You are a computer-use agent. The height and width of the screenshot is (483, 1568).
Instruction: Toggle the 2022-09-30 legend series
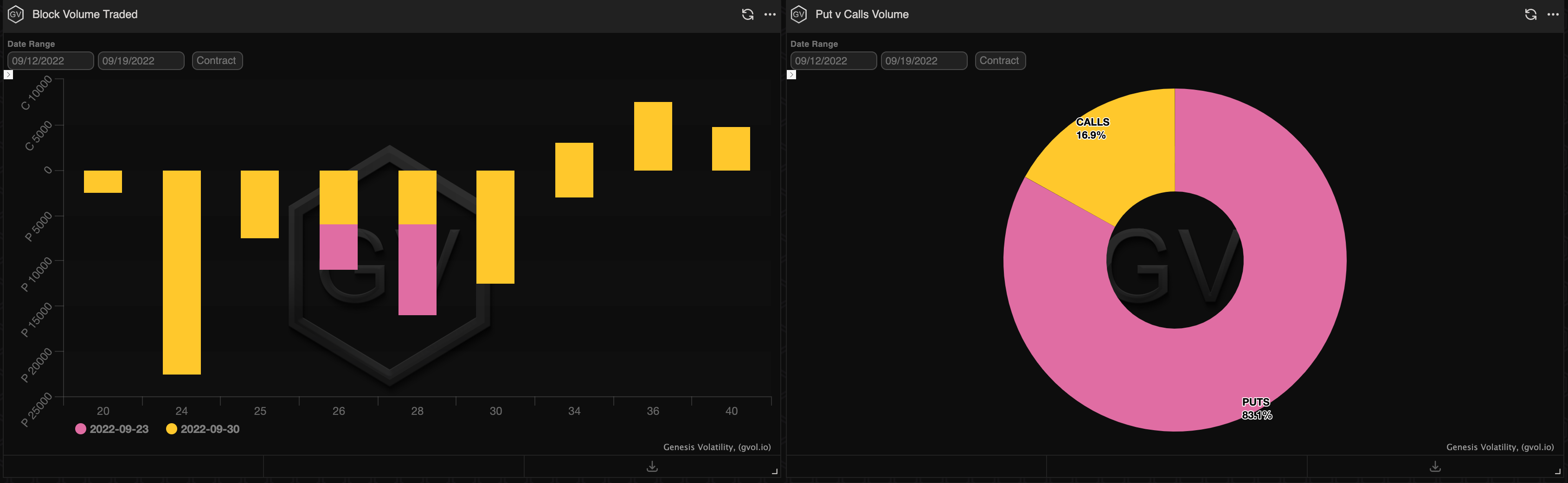tap(203, 429)
